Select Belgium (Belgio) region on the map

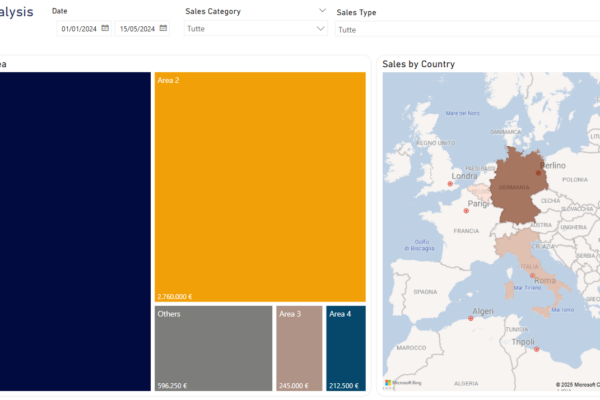click(481, 192)
